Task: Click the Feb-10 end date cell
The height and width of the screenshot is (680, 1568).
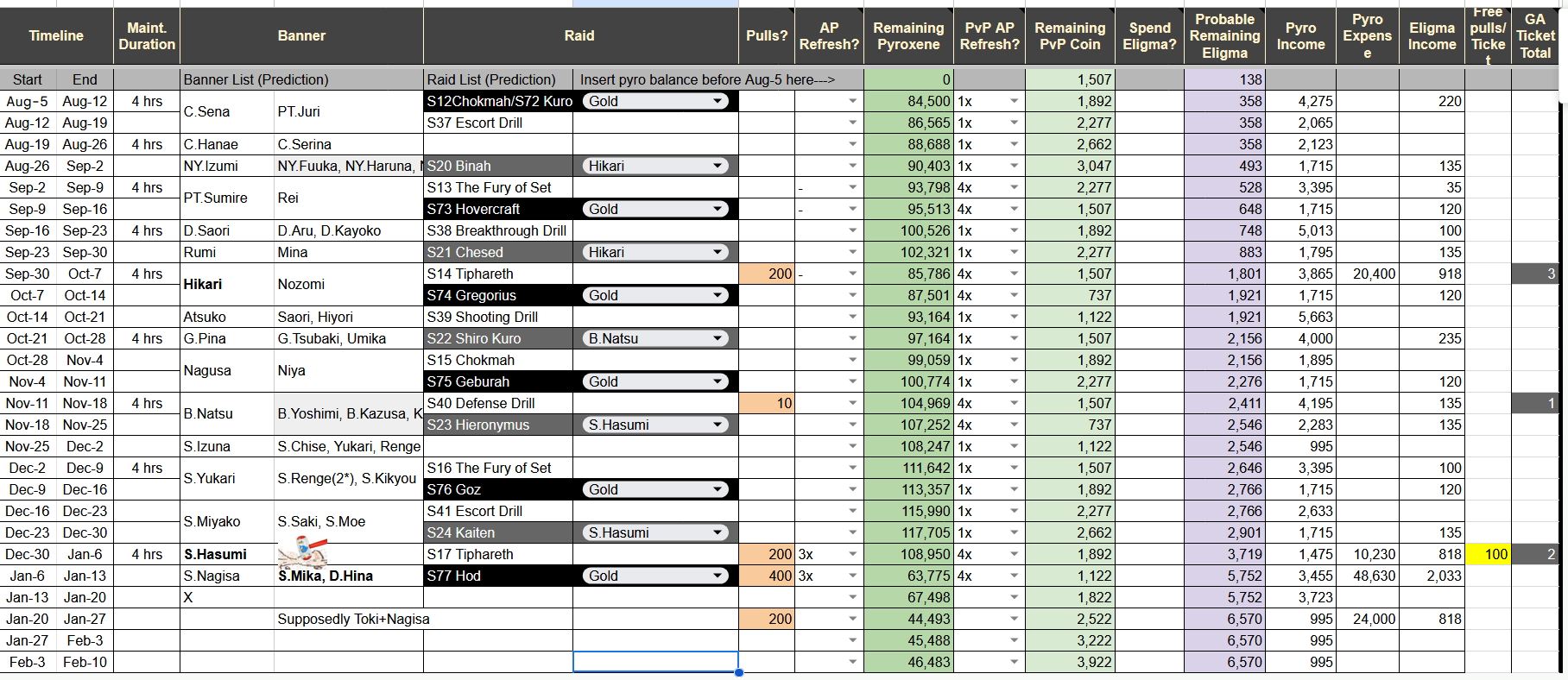Action: coord(85,662)
